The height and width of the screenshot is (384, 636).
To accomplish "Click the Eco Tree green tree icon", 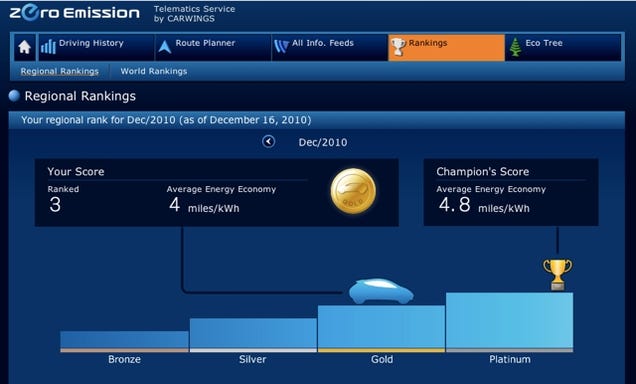I will tap(515, 47).
